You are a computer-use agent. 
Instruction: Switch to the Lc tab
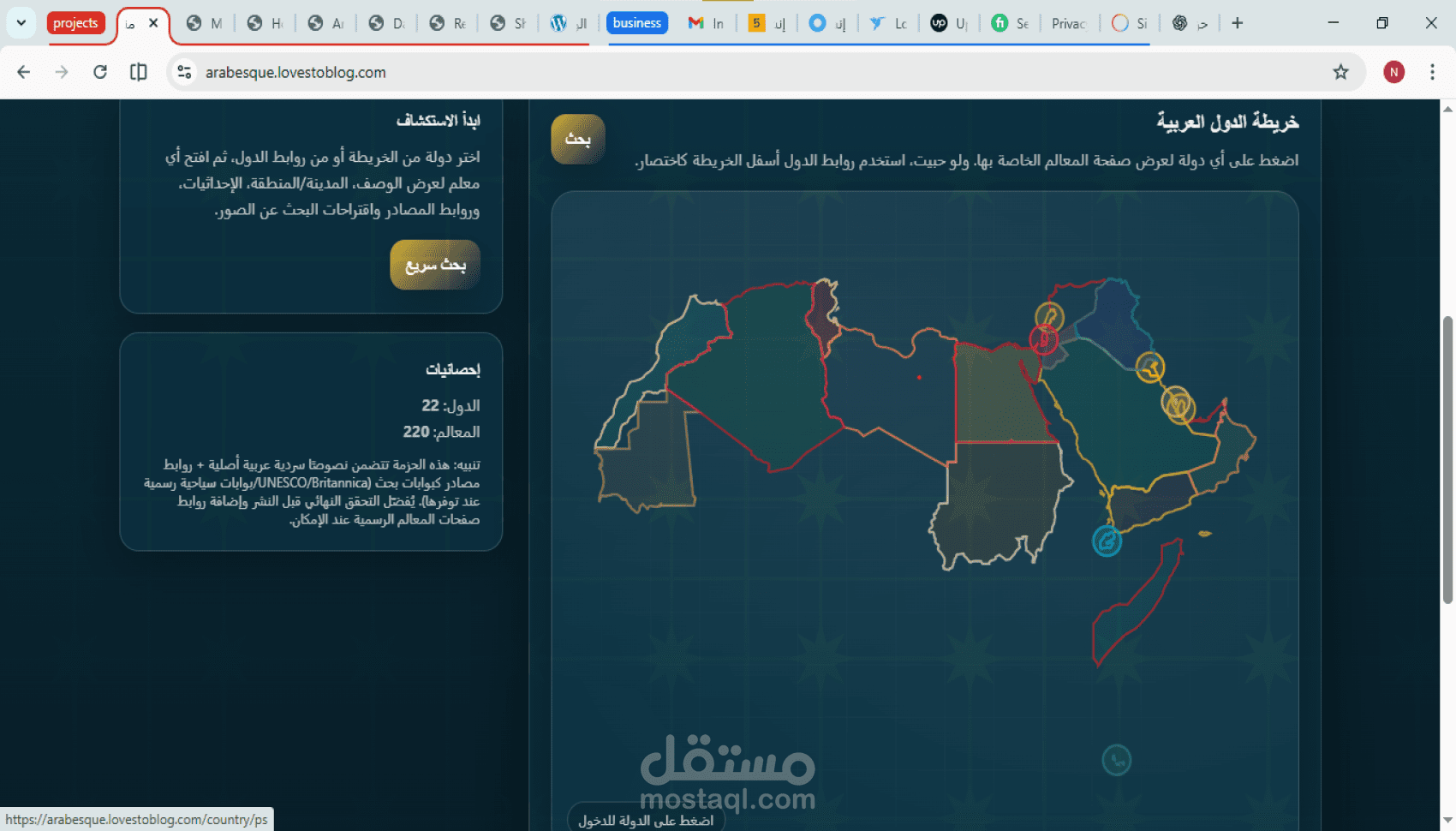pyautogui.click(x=889, y=23)
